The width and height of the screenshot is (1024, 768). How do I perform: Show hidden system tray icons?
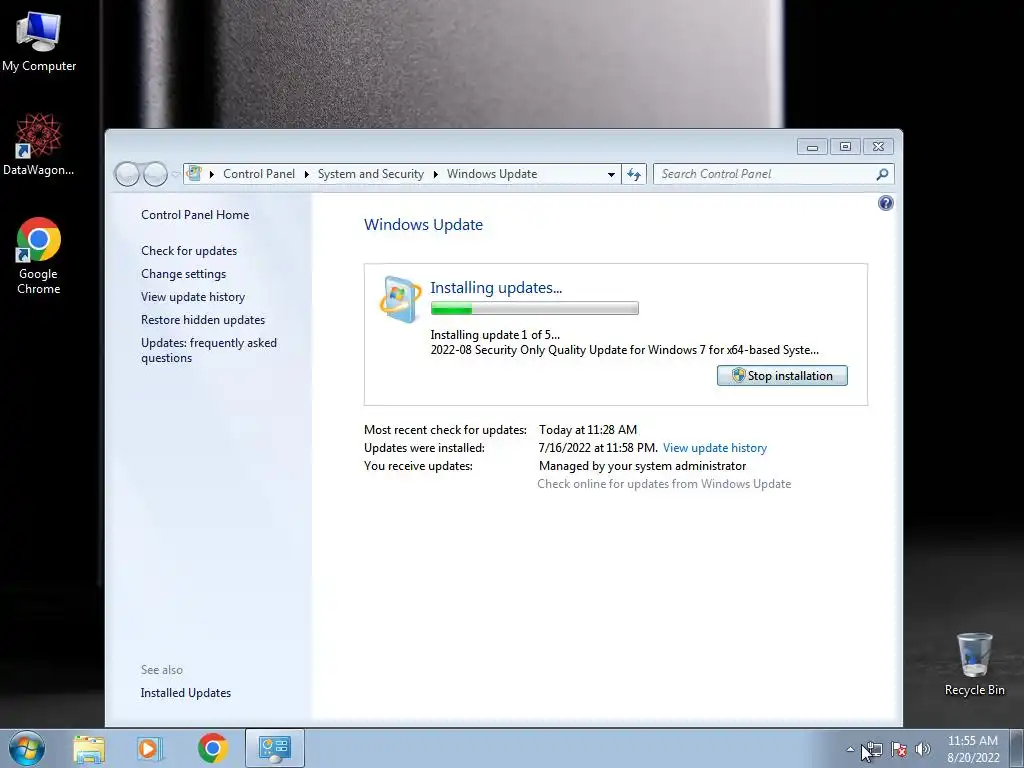(850, 749)
